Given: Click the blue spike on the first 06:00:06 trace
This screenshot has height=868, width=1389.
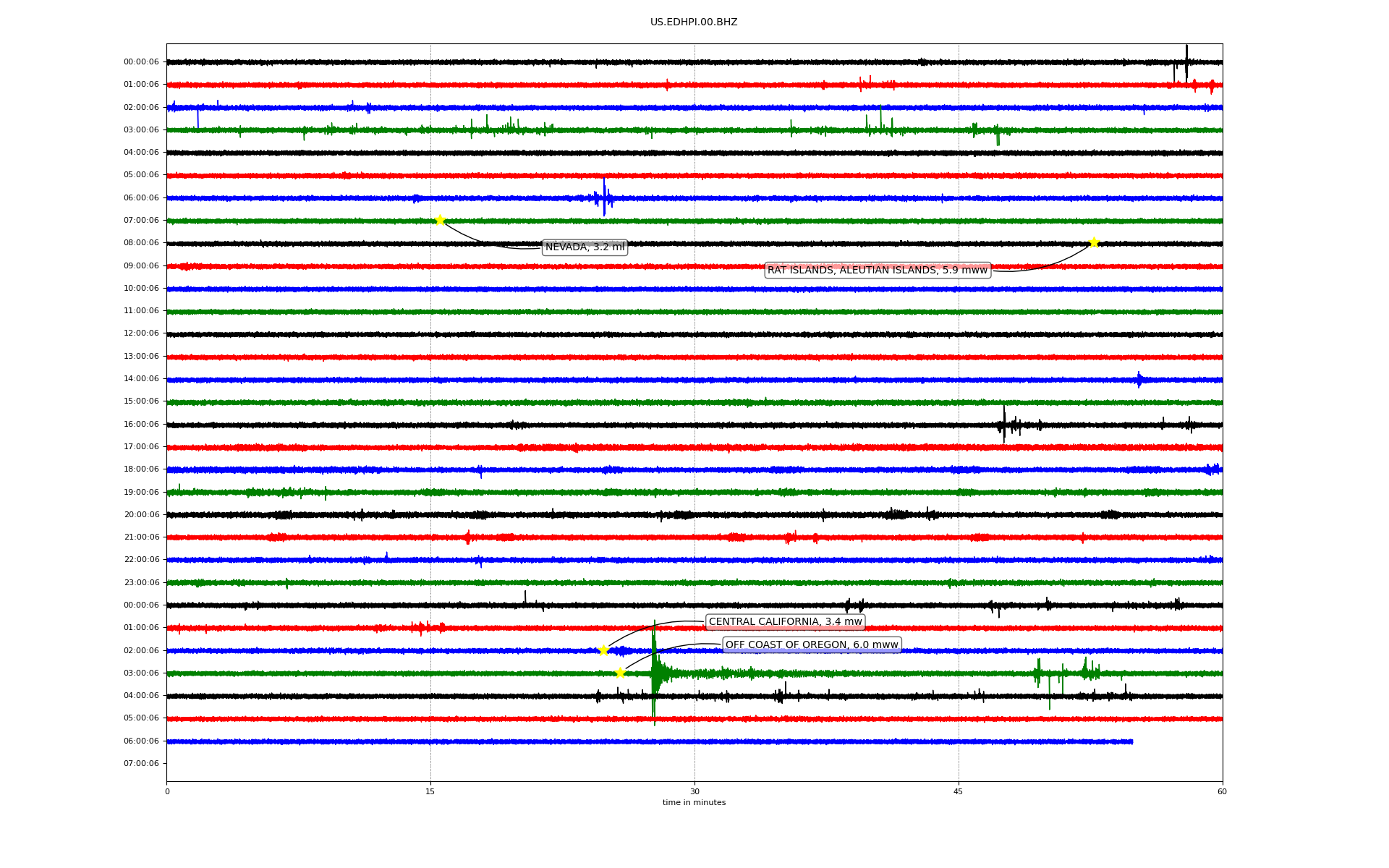Looking at the screenshot, I should (x=604, y=197).
